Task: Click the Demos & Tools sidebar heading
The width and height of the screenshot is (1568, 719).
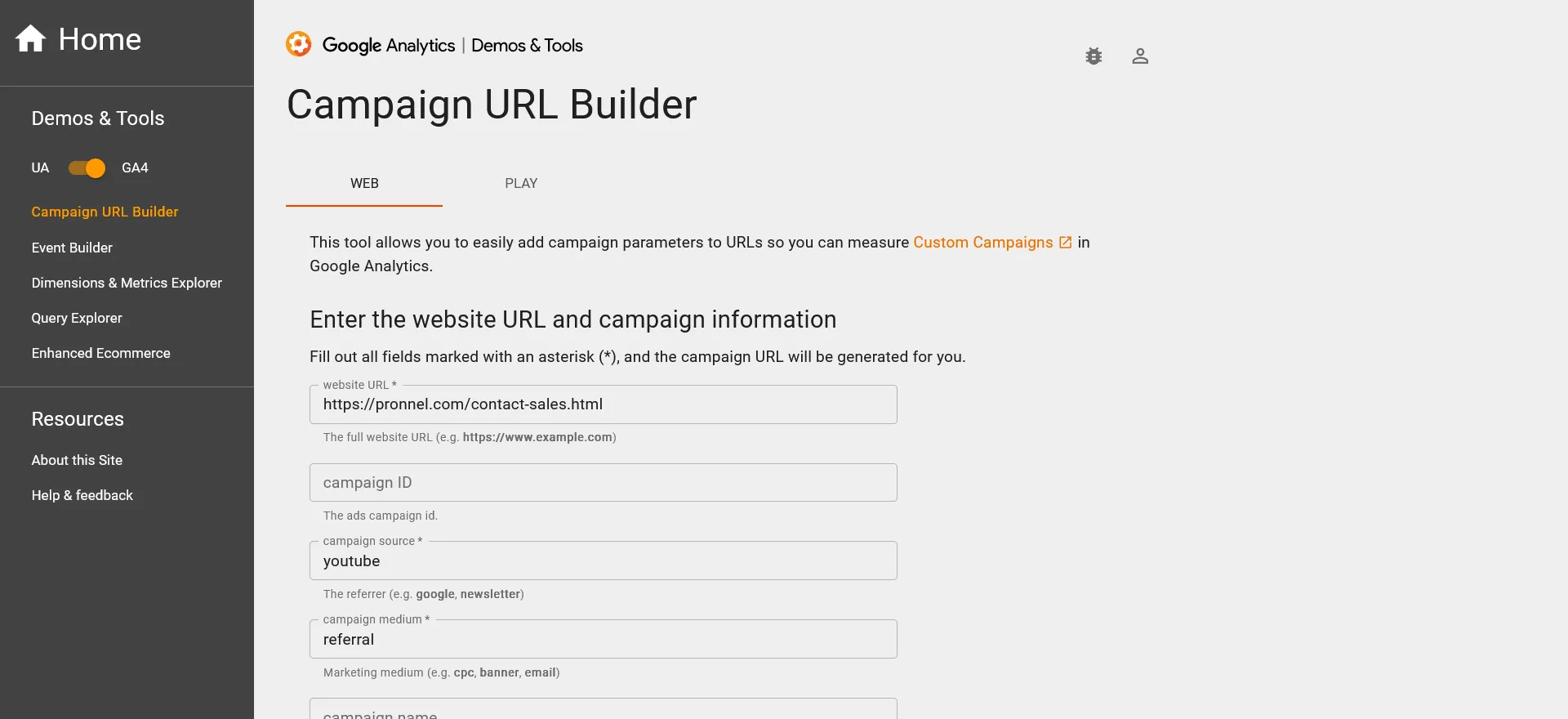Action: tap(98, 118)
